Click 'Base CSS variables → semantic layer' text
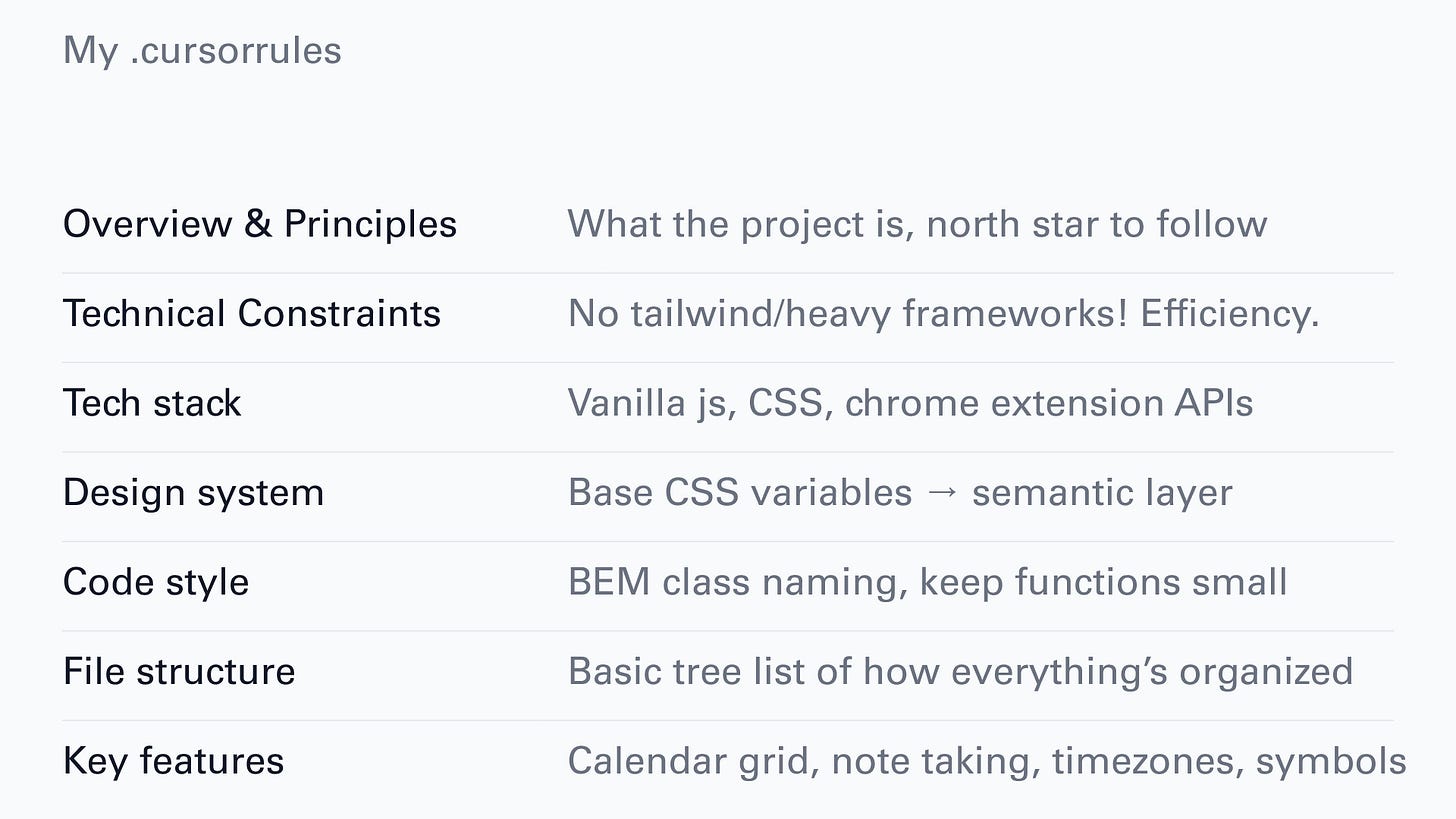The height and width of the screenshot is (819, 1456). (900, 493)
